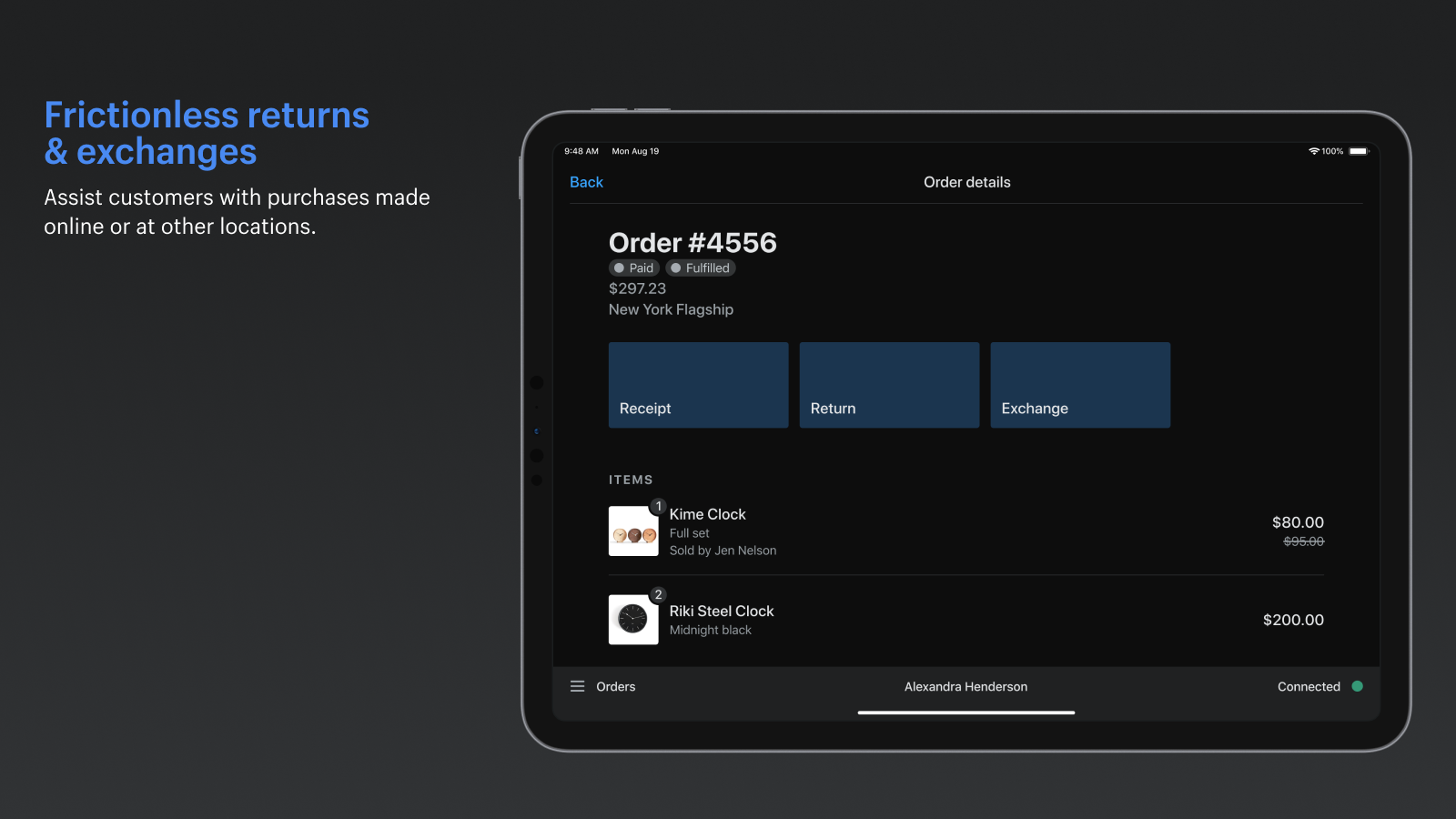Open Orders in the bottom bar

pyautogui.click(x=616, y=686)
